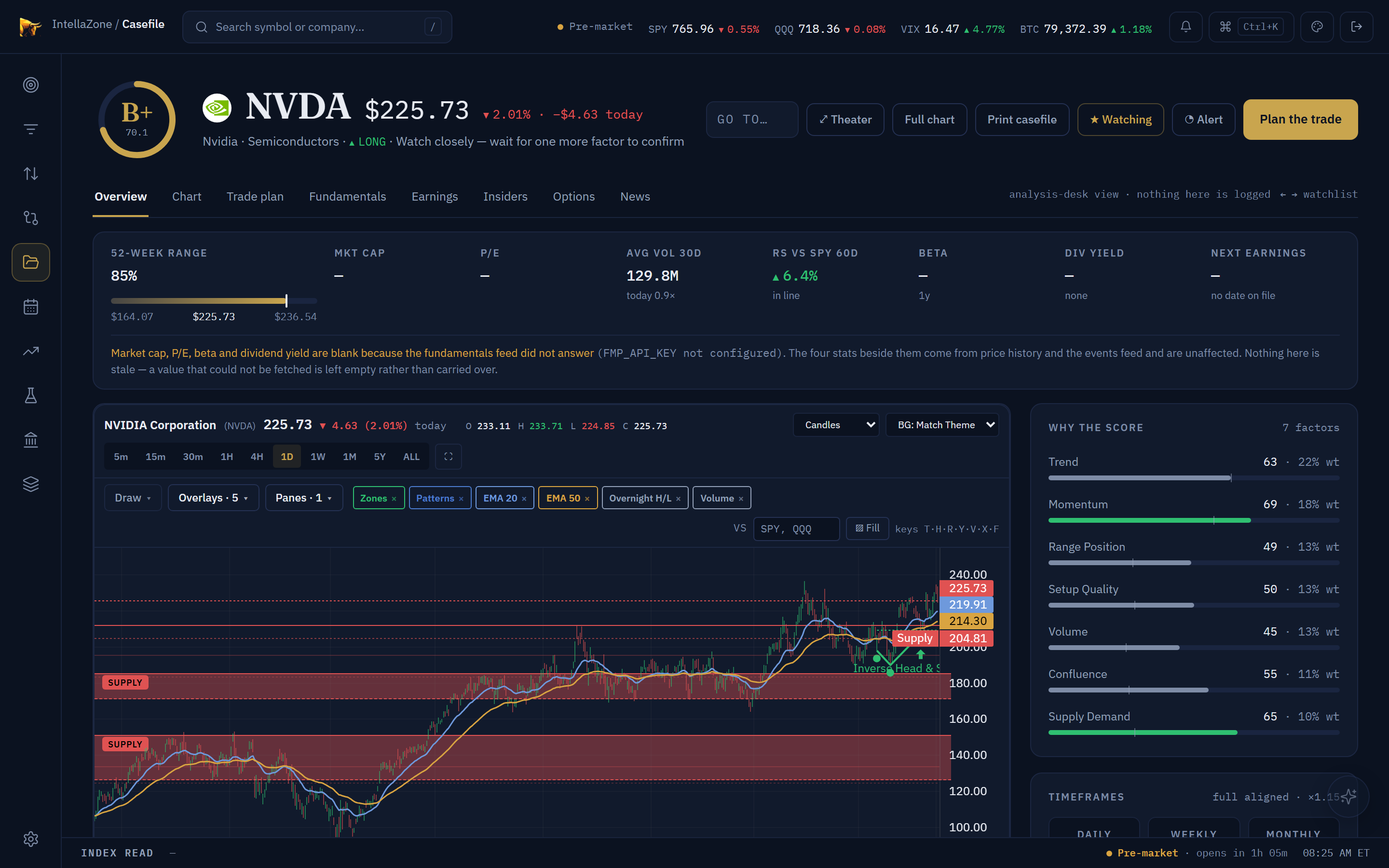Click the 52-week range bar marker
The width and height of the screenshot is (1389, 868).
point(286,301)
